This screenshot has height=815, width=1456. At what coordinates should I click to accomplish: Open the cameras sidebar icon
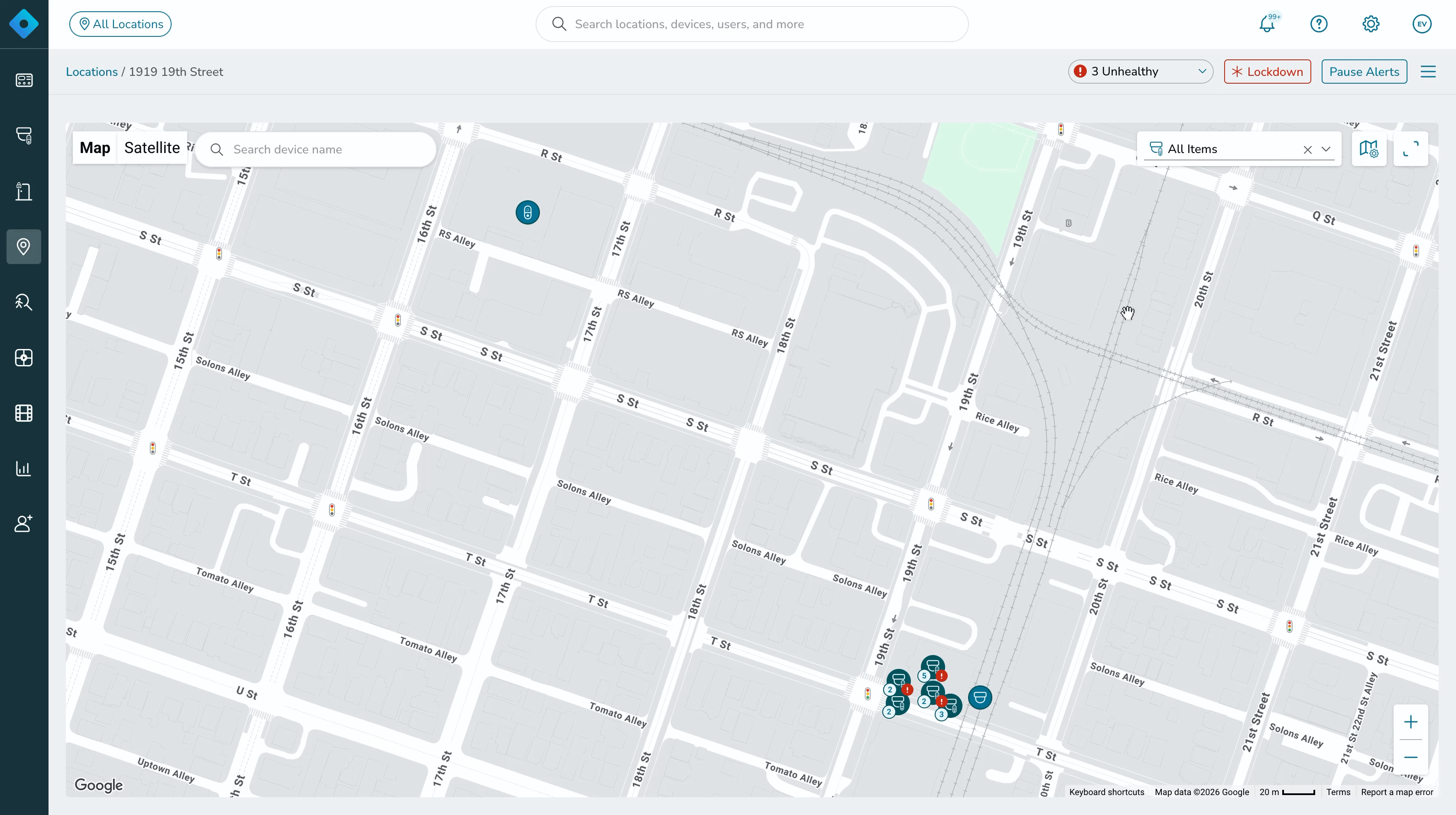click(24, 135)
